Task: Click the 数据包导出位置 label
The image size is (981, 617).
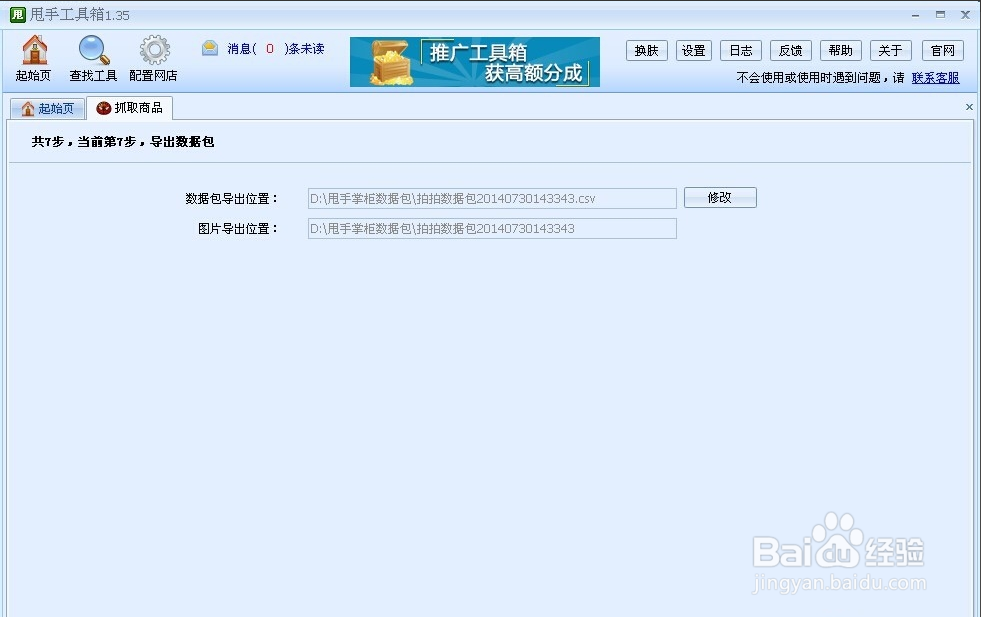Action: point(231,199)
